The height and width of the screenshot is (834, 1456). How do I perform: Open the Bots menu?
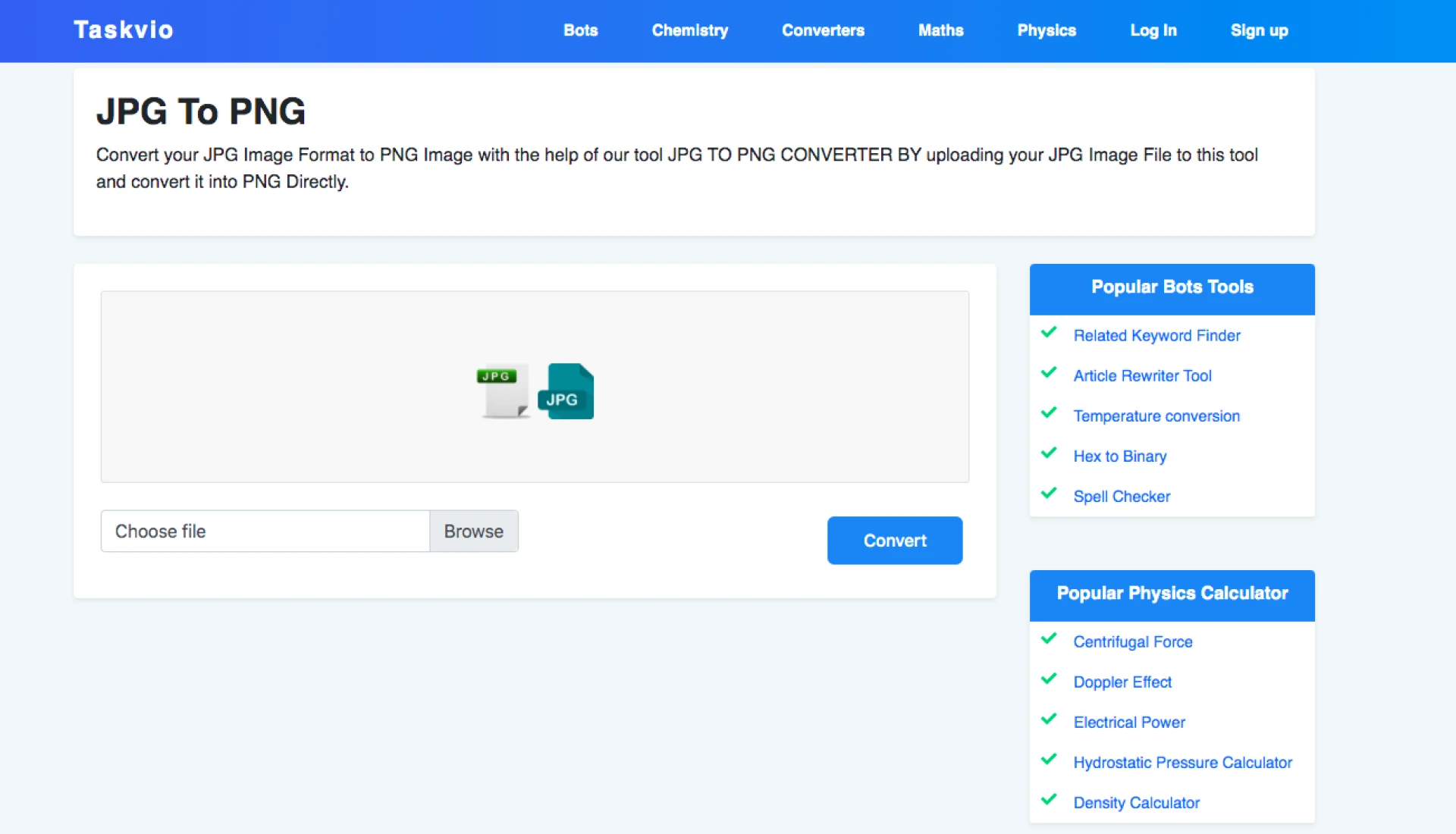(x=580, y=30)
